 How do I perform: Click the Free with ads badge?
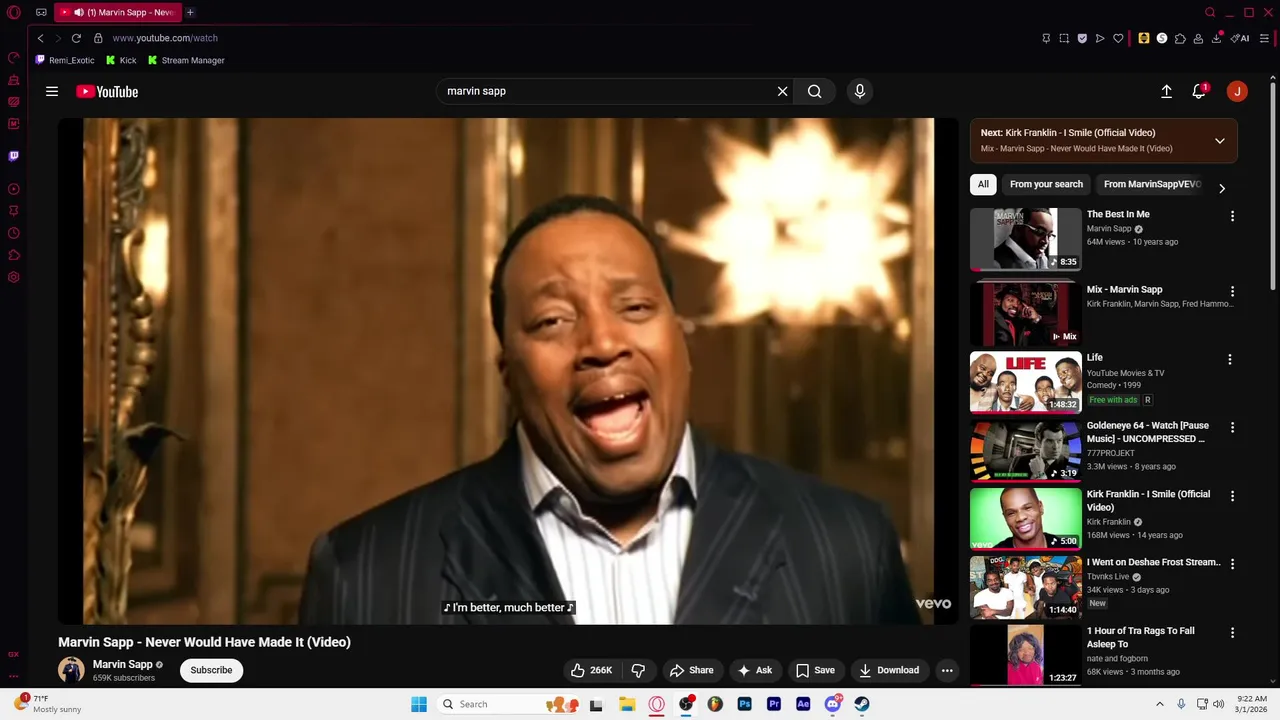tap(1113, 400)
